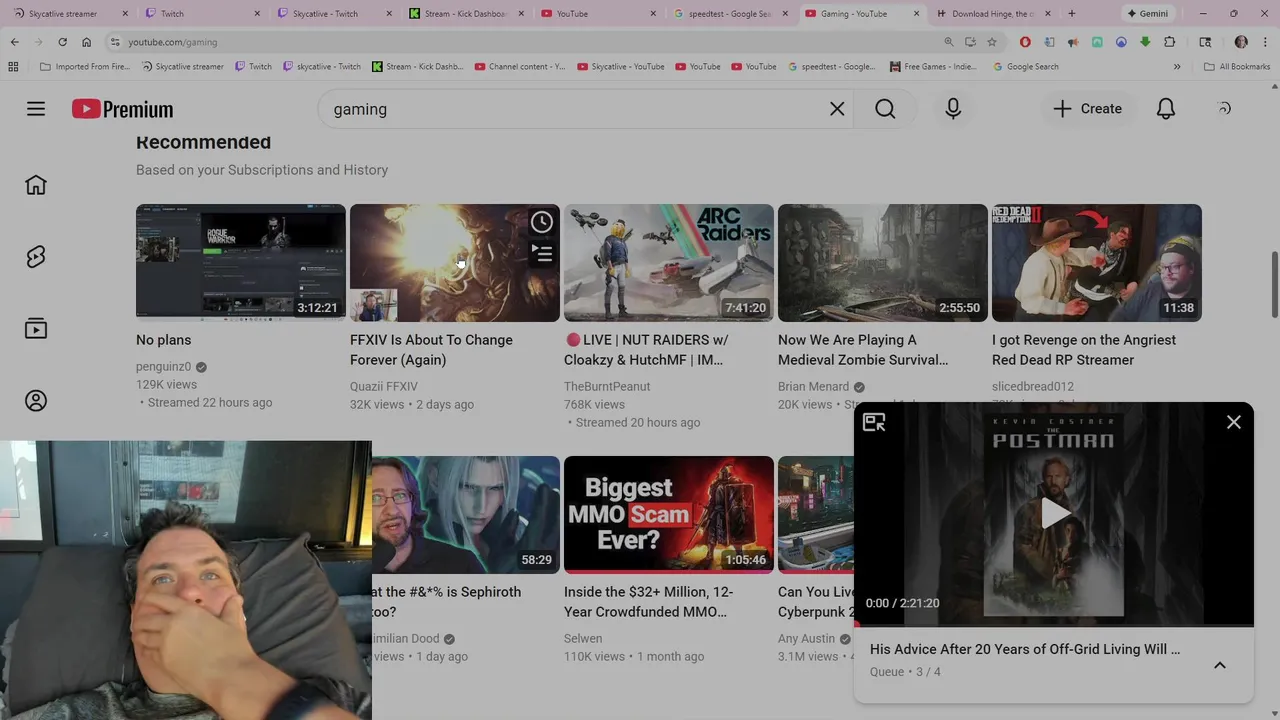Open the ARC Raiders live video thumbnail
Viewport: 1280px width, 720px height.
coord(669,263)
